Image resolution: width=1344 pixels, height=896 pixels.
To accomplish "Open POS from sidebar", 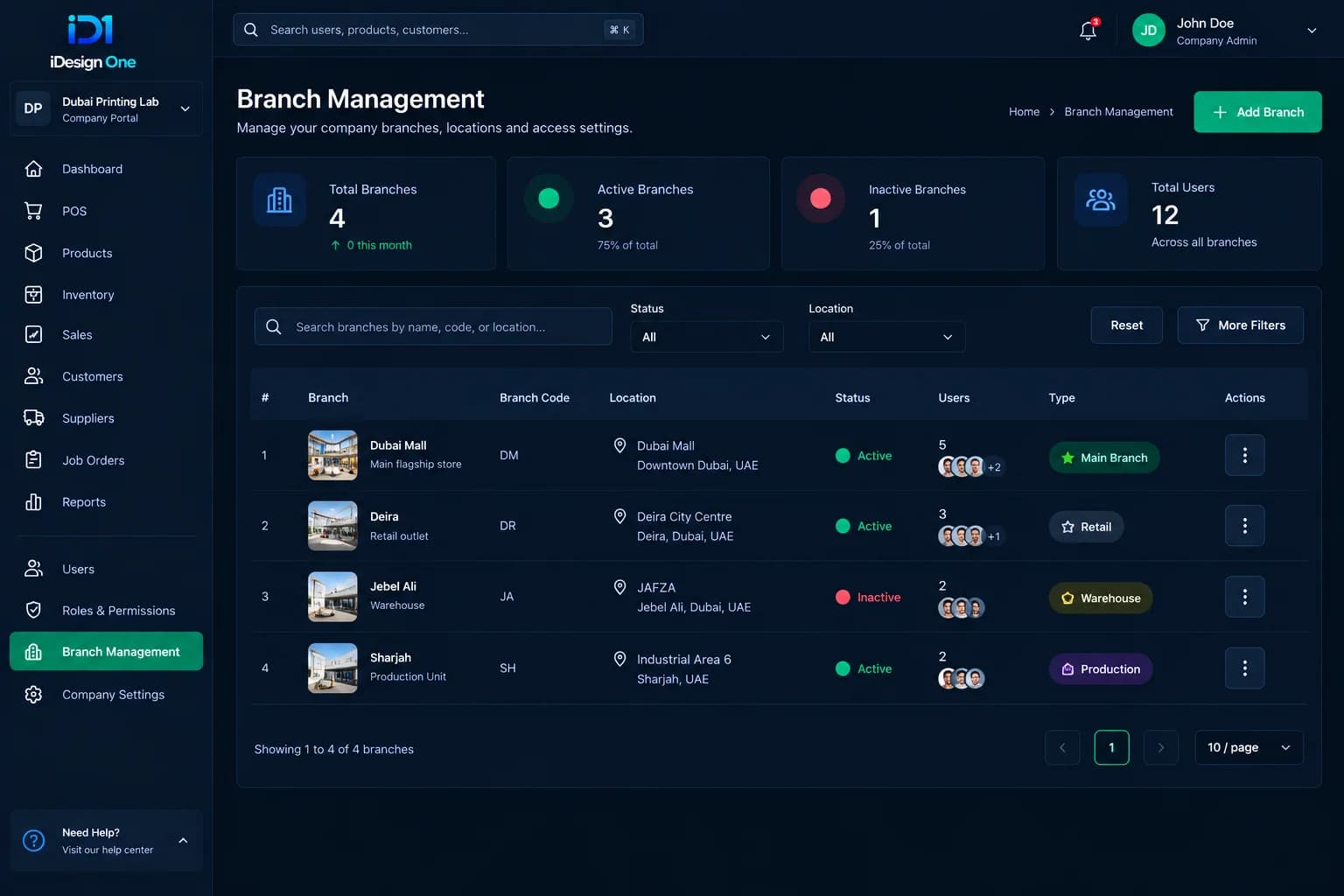I will [x=106, y=211].
